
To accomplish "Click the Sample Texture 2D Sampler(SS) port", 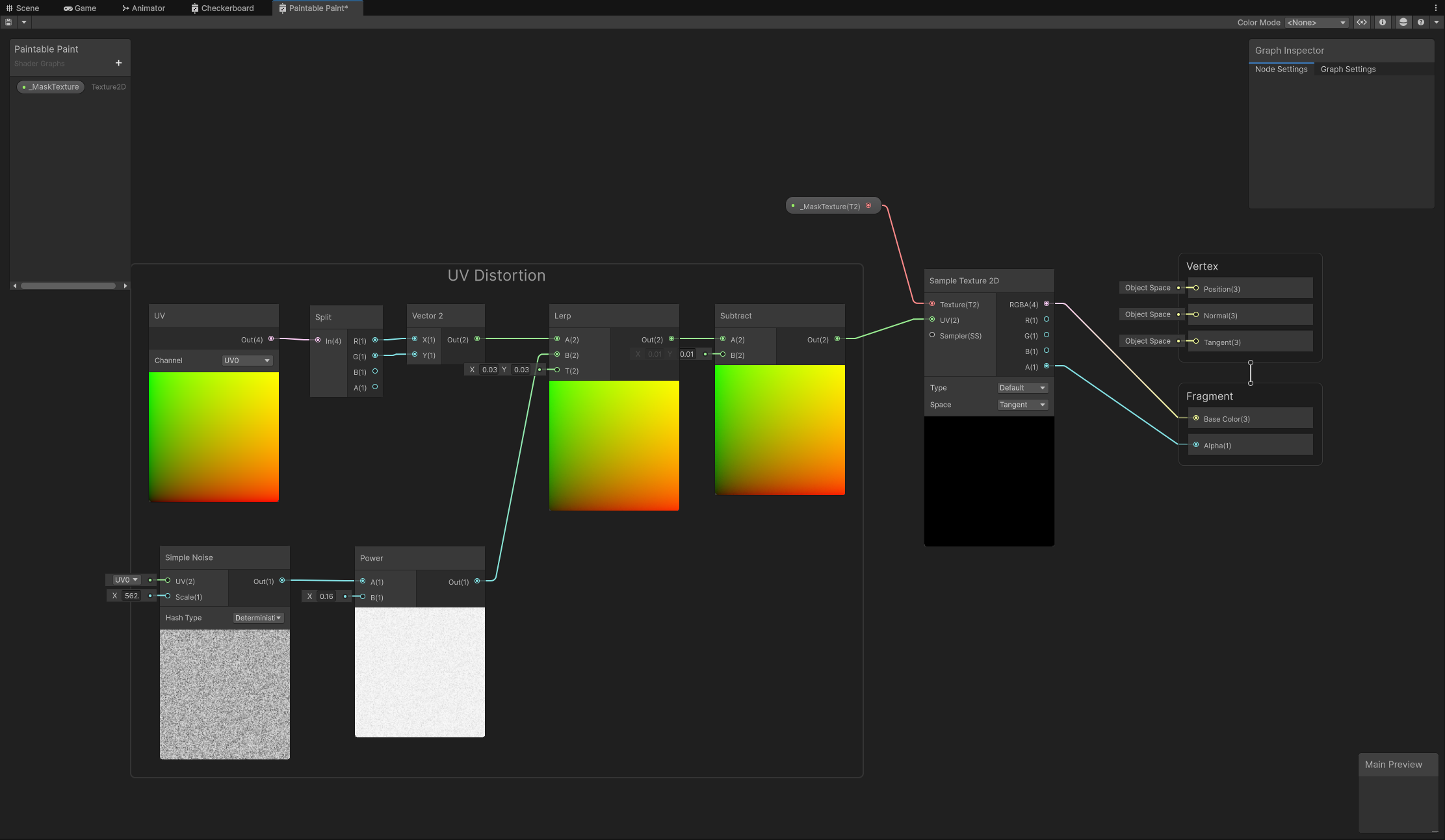I will pos(932,335).
